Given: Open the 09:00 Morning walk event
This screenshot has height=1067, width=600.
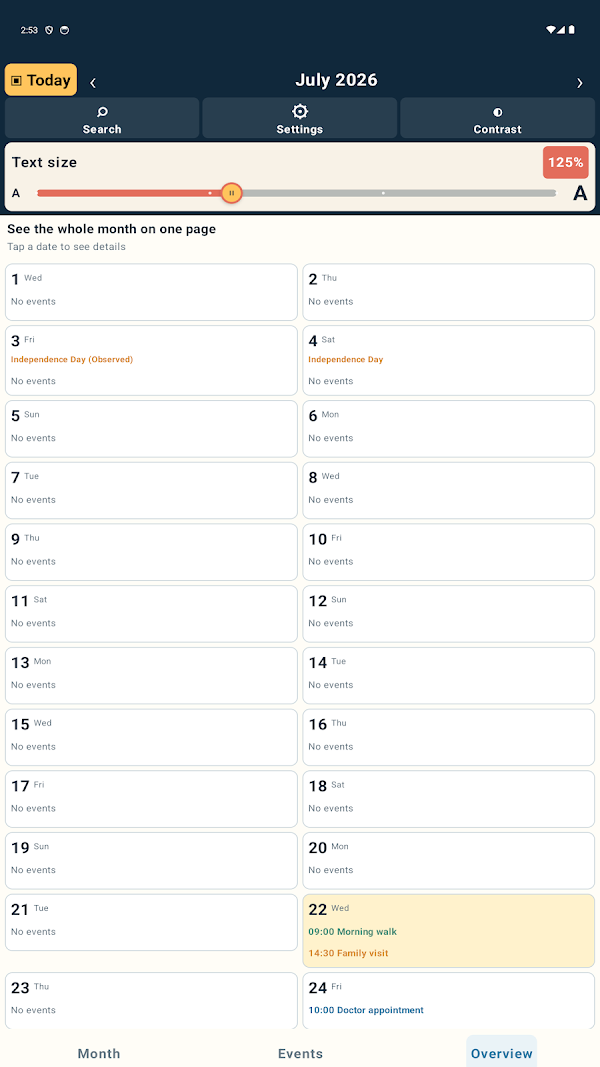Looking at the screenshot, I should coord(352,932).
